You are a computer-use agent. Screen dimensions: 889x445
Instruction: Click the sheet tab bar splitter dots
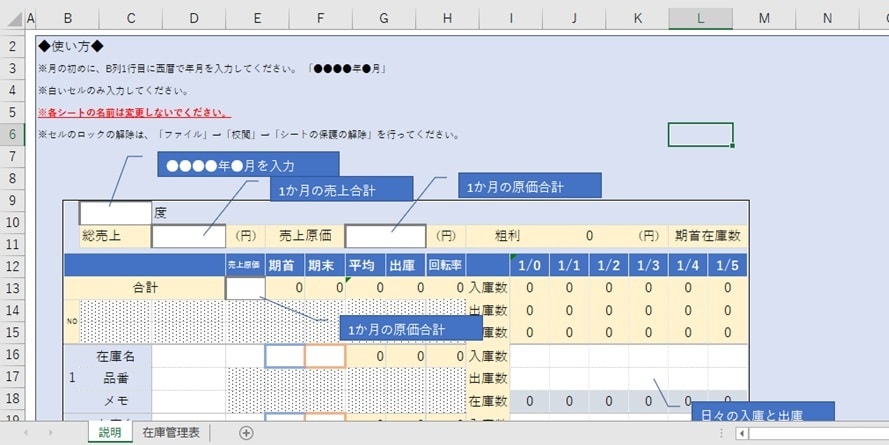click(x=721, y=433)
